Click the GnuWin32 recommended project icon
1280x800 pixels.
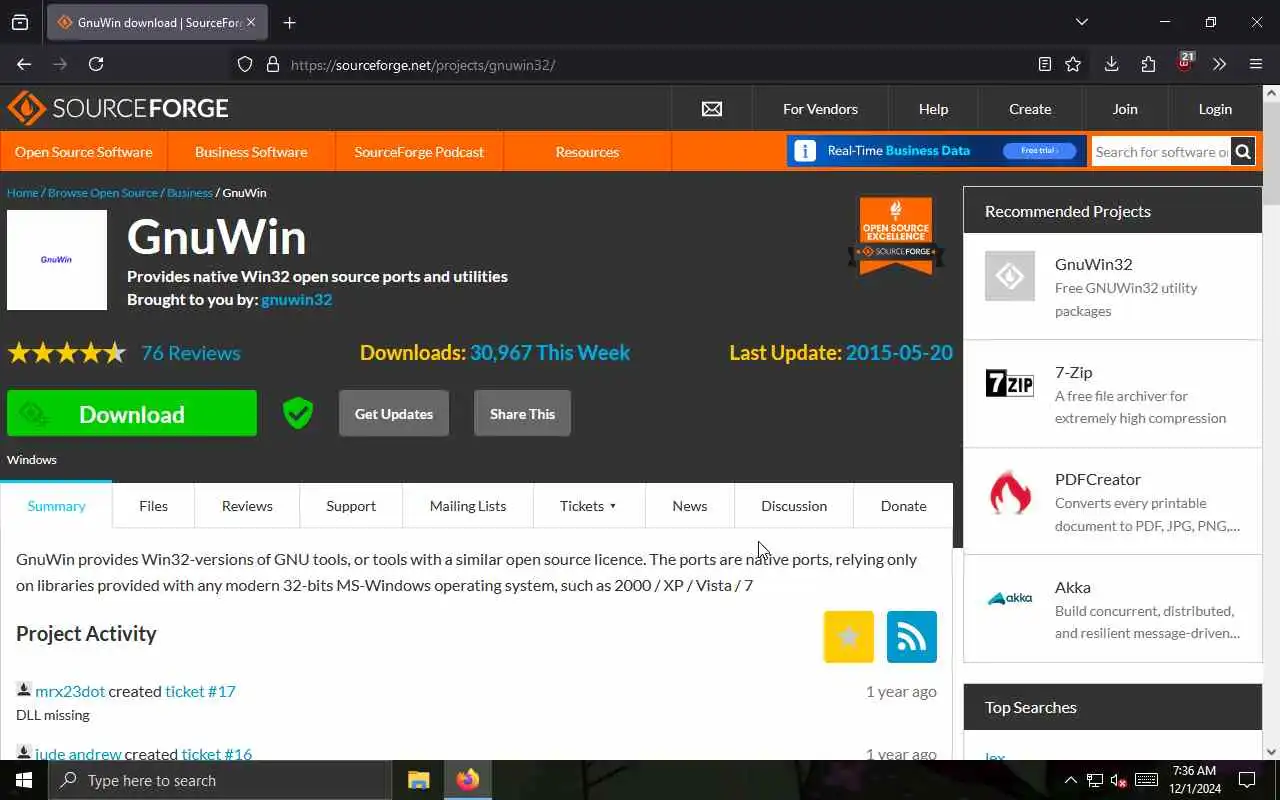pyautogui.click(x=1010, y=276)
